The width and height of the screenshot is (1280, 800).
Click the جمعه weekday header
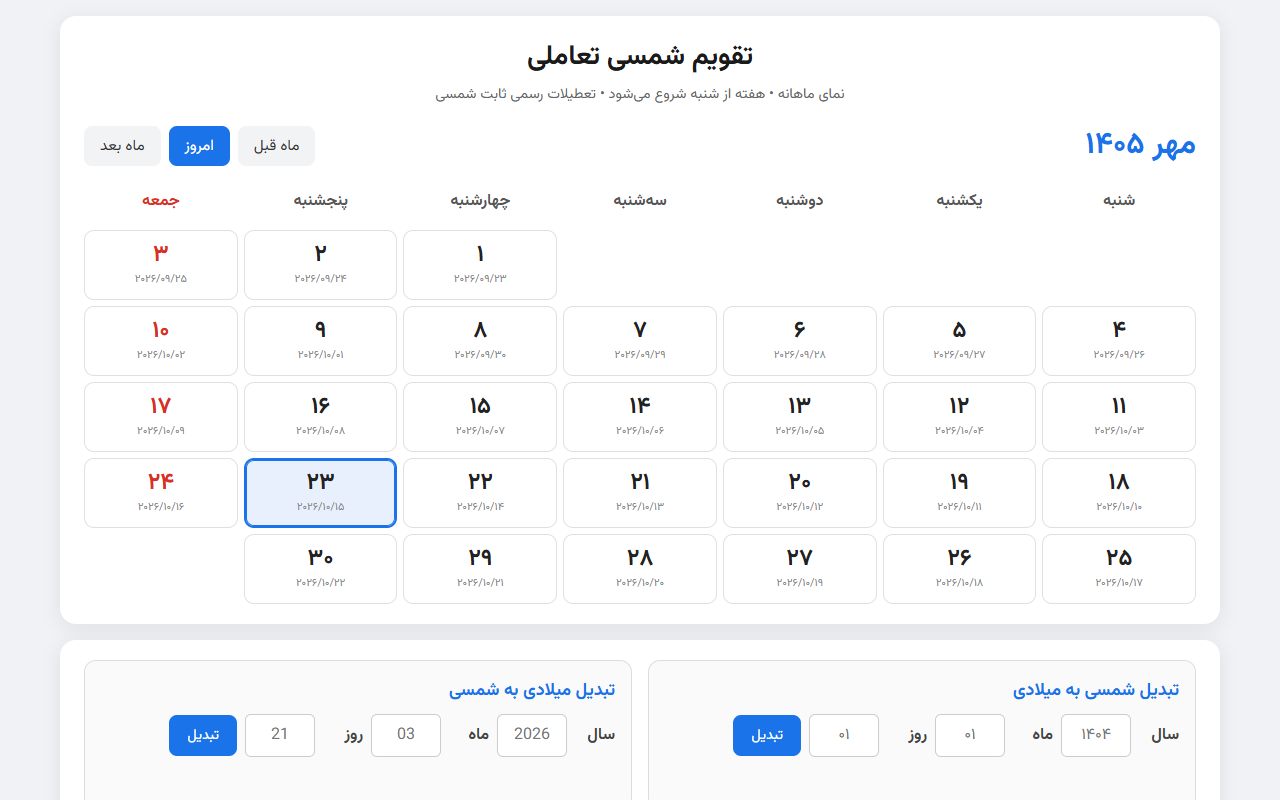coord(161,200)
